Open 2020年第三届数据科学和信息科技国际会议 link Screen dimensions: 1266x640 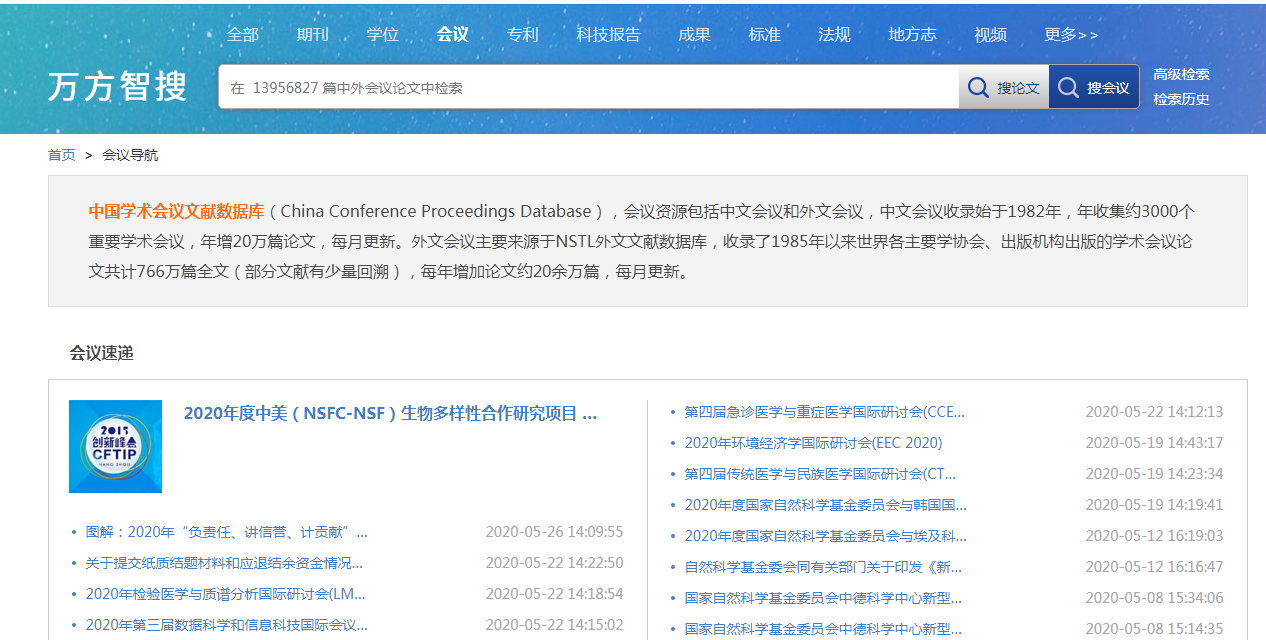(227, 625)
